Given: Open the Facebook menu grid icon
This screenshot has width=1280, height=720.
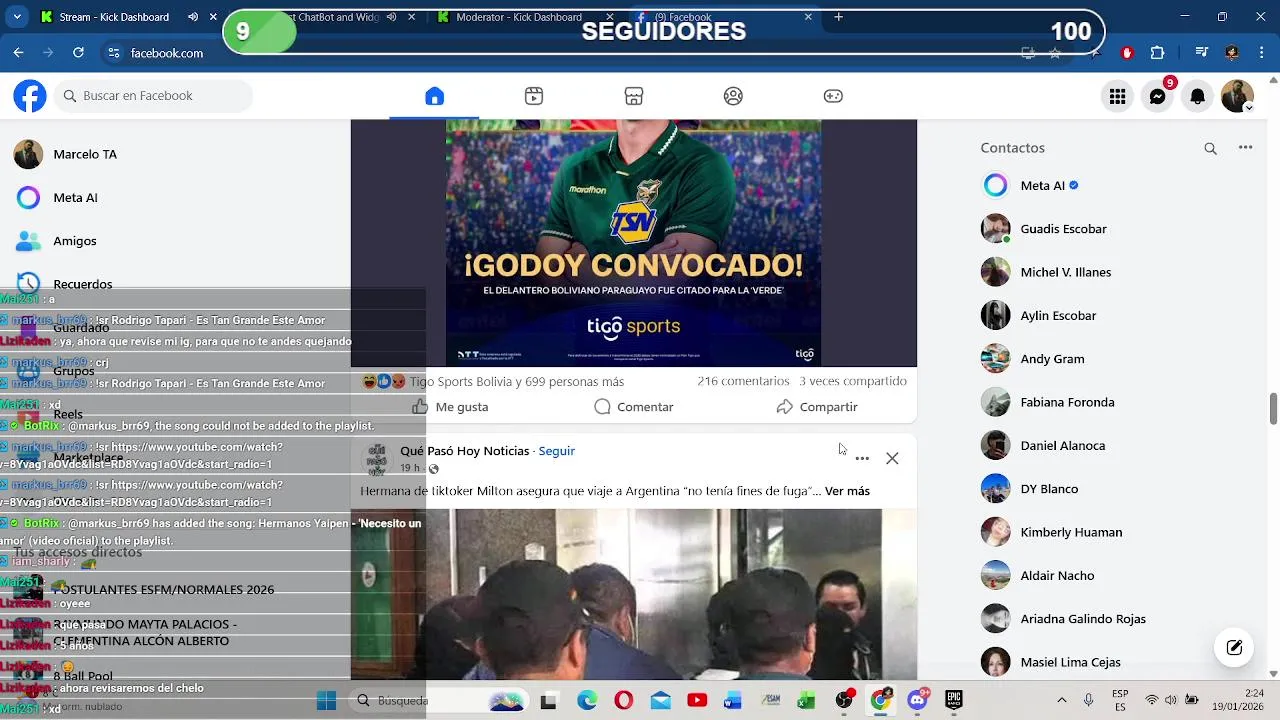Looking at the screenshot, I should pos(1117,96).
